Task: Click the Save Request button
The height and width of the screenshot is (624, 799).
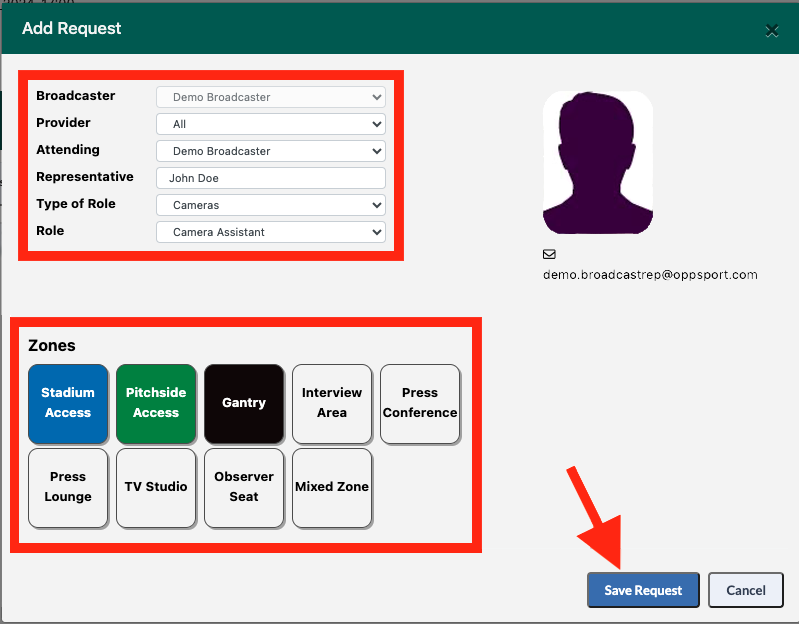Action: point(643,590)
